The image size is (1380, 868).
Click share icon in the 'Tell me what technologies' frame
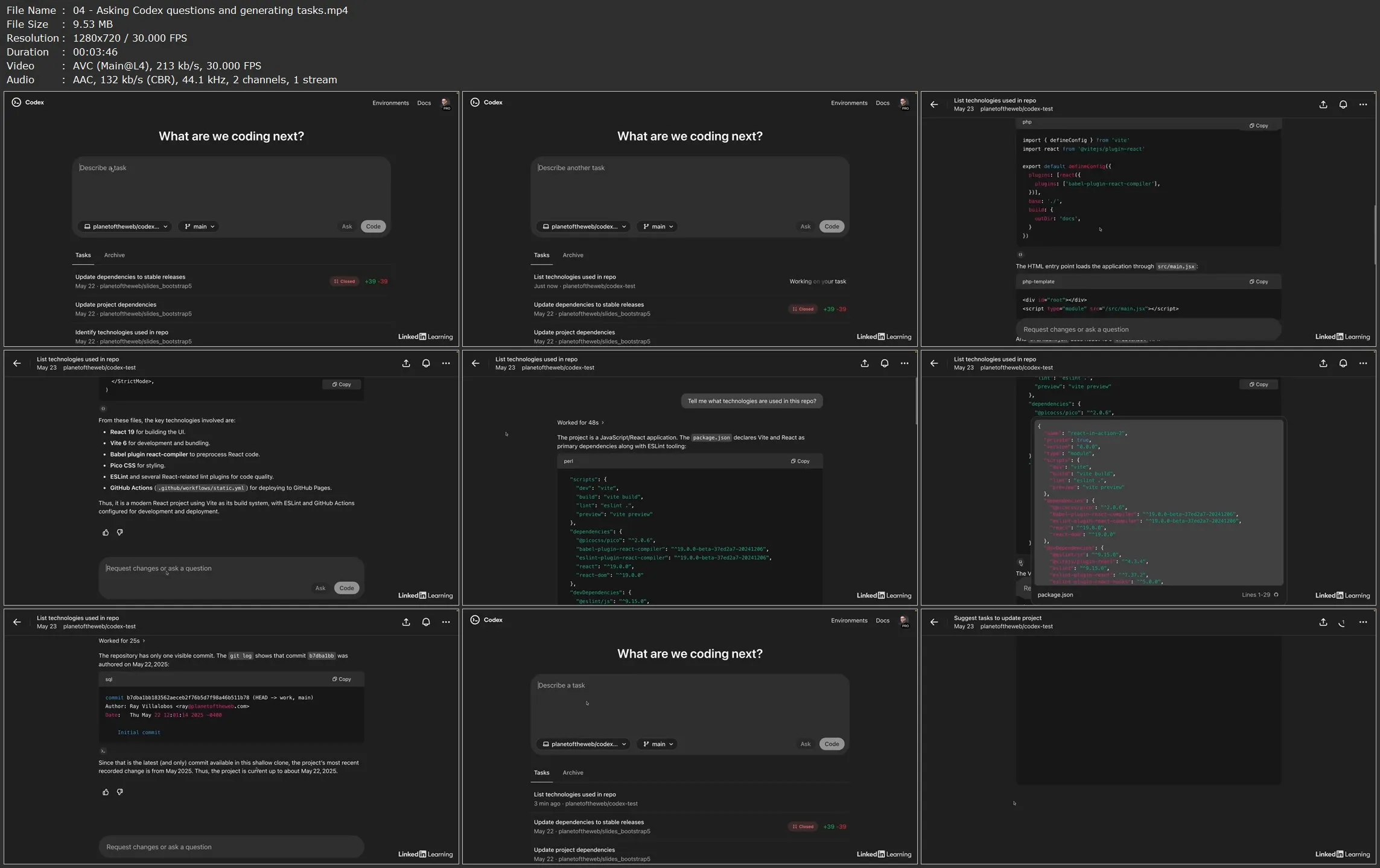pyautogui.click(x=865, y=363)
